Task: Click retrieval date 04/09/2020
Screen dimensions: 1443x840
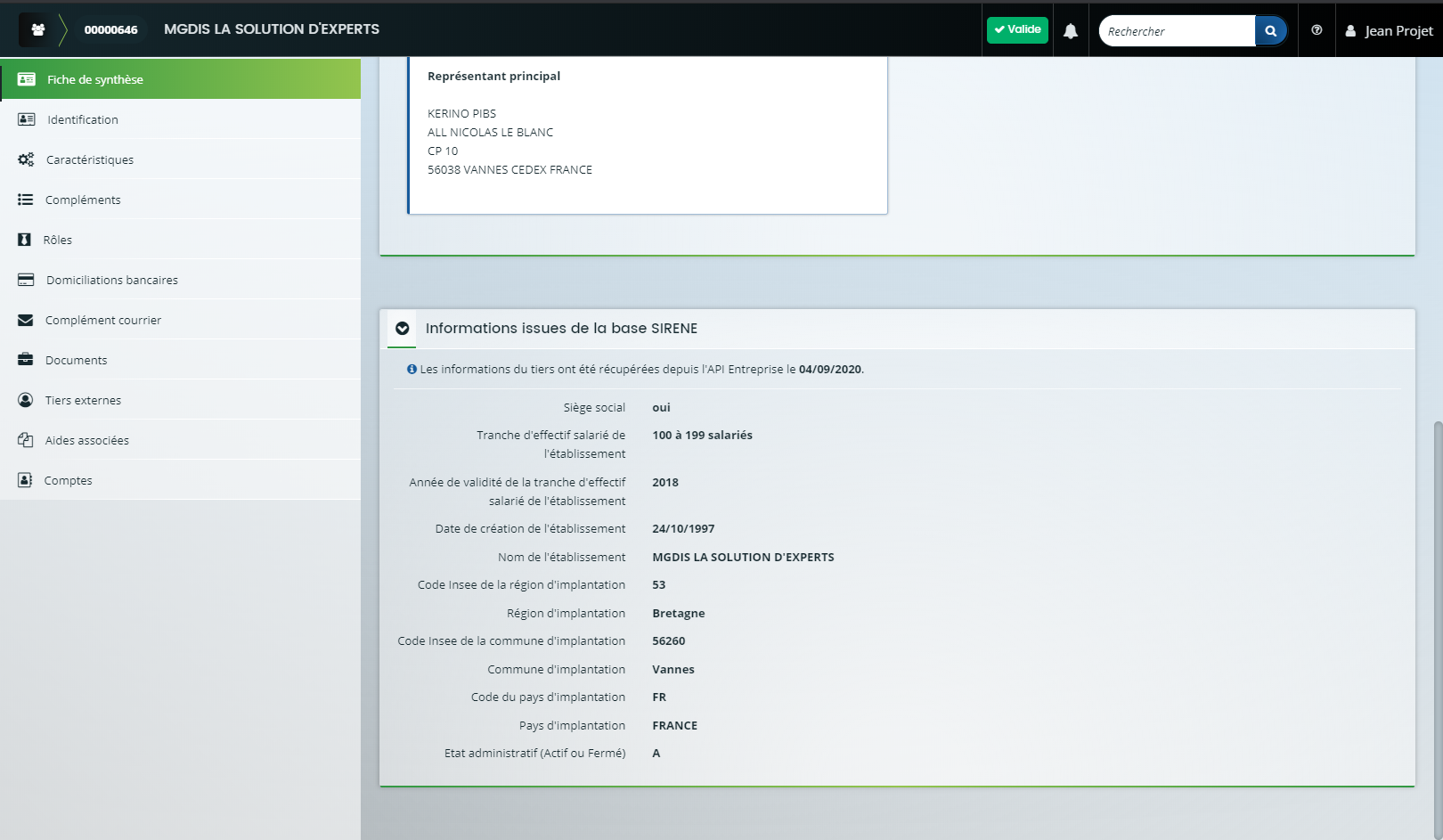Action: click(830, 369)
